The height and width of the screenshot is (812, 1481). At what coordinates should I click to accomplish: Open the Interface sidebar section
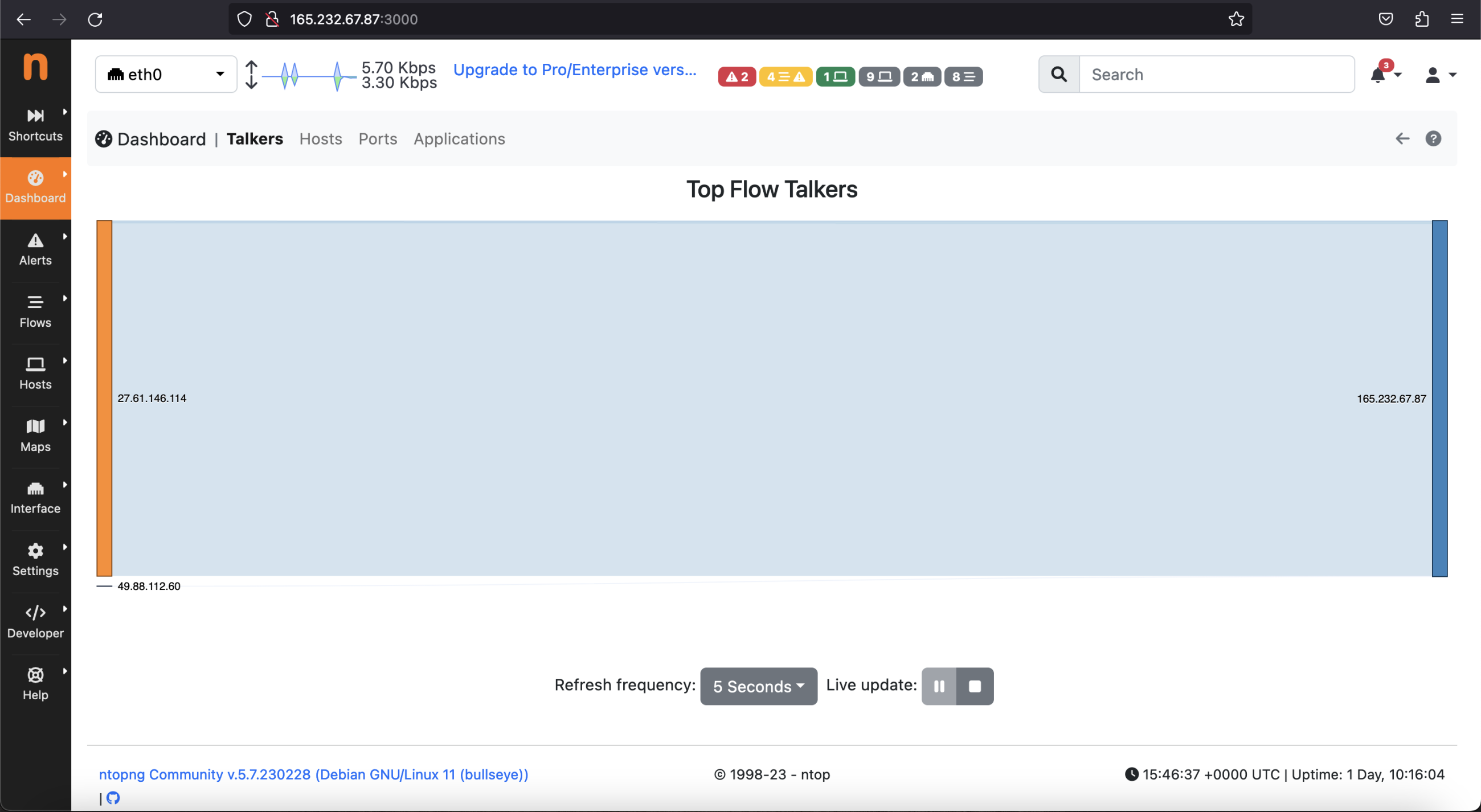[x=35, y=497]
